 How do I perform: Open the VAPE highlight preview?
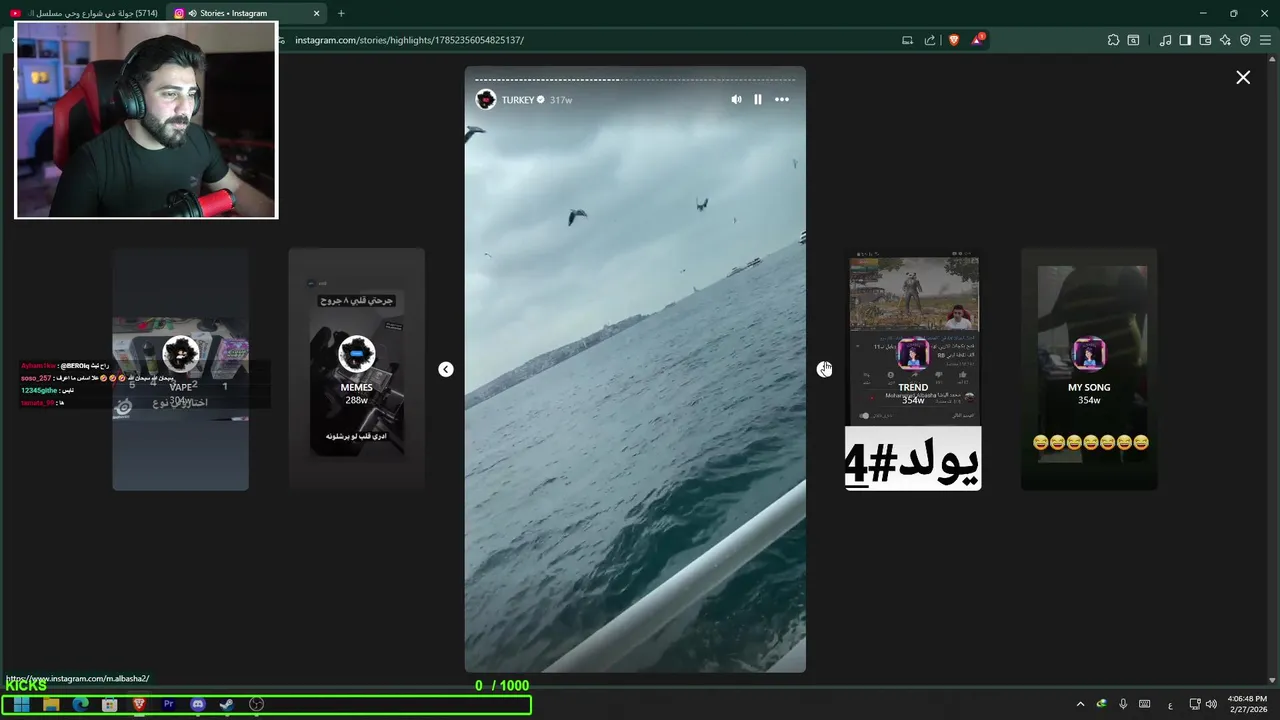pos(180,369)
